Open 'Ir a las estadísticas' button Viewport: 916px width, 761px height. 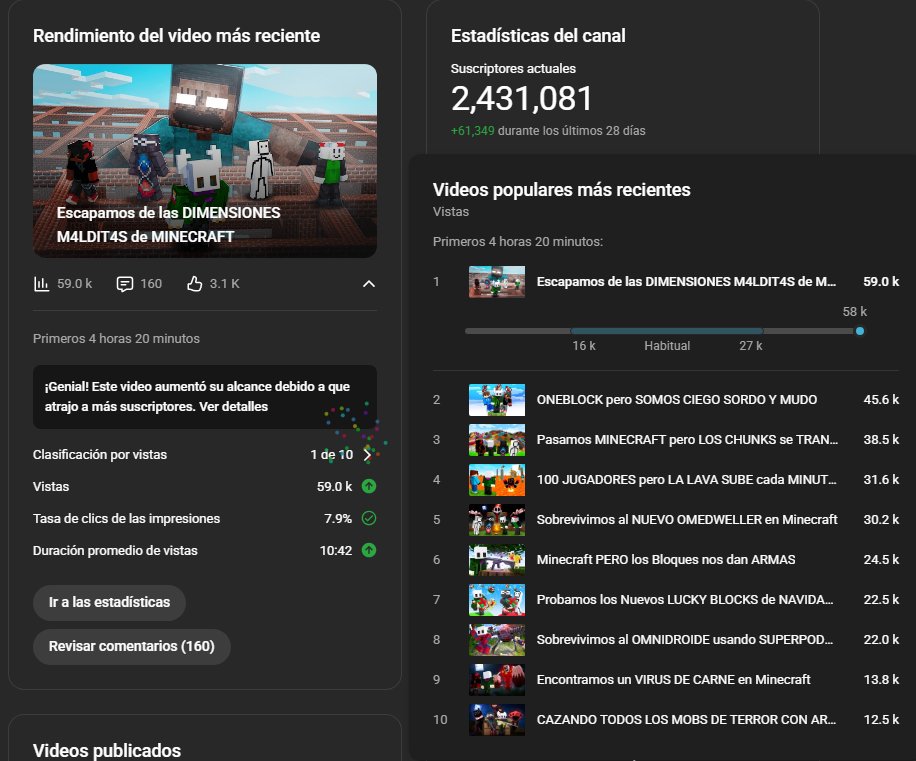tap(109, 602)
